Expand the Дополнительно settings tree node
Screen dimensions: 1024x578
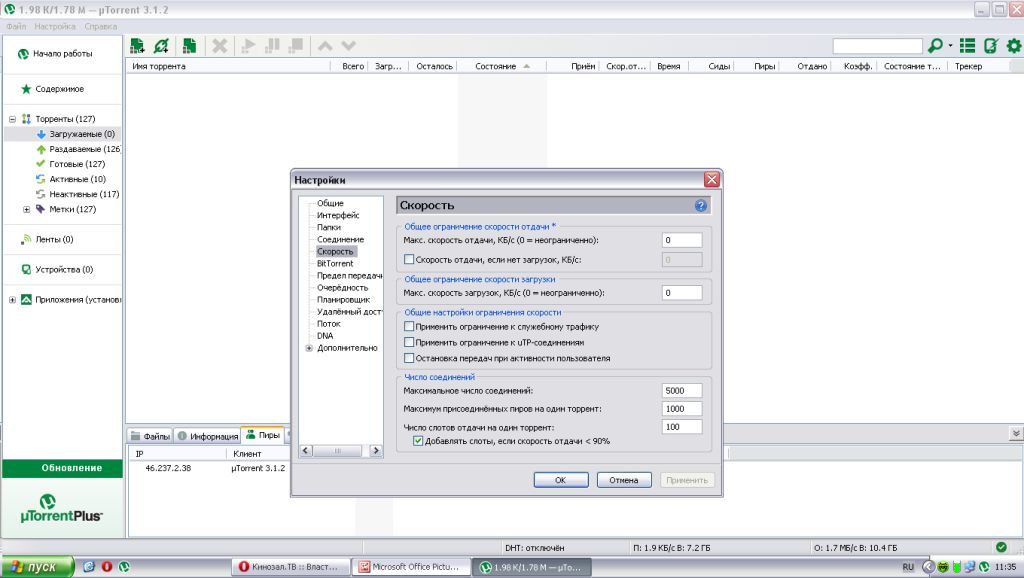pos(309,348)
